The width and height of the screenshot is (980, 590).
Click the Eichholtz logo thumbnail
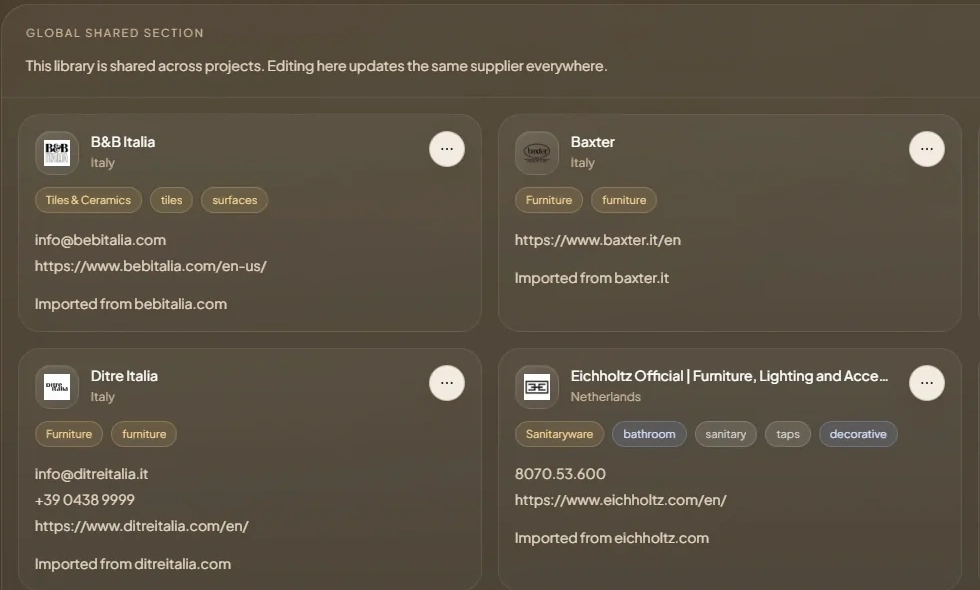pos(537,387)
